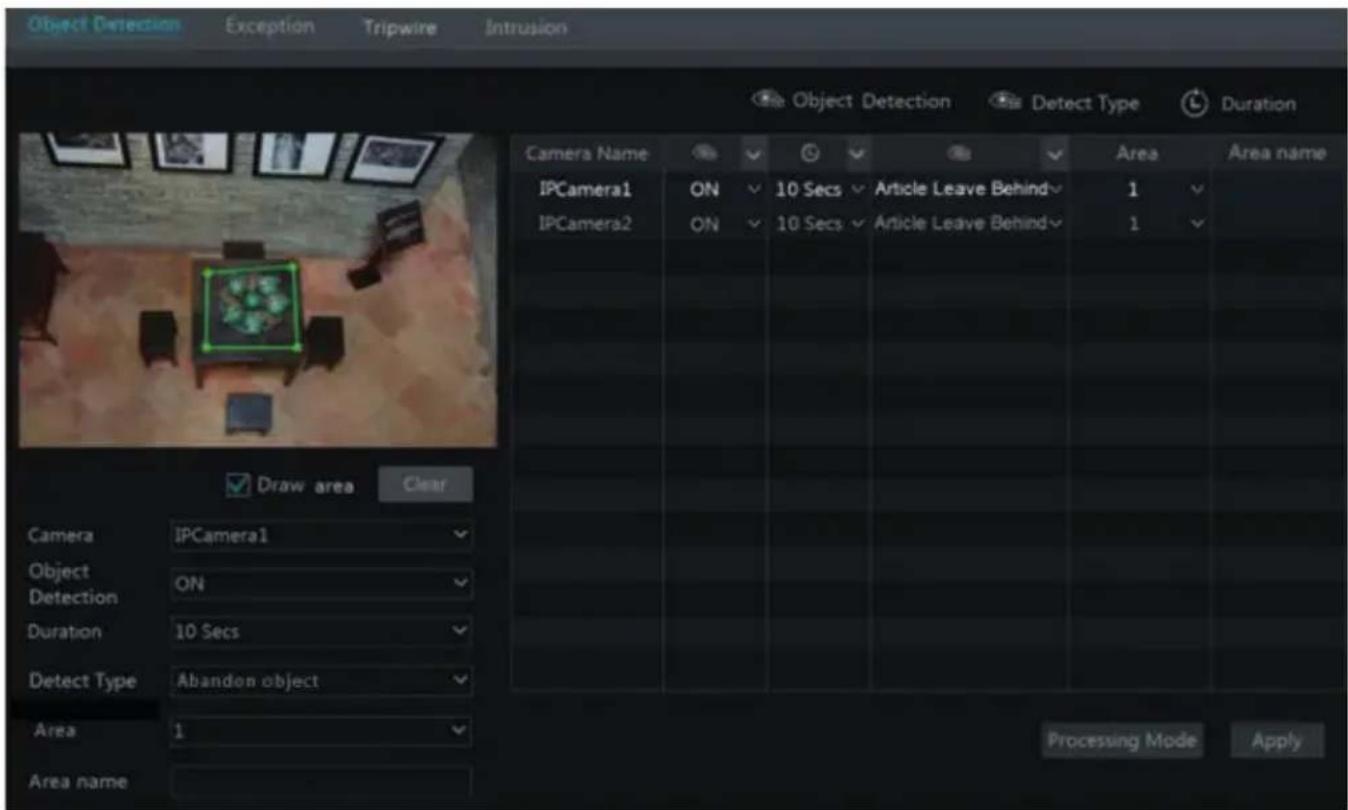Screen dimensions: 1348x810
Task: Click the Apply button
Action: coord(1277,741)
